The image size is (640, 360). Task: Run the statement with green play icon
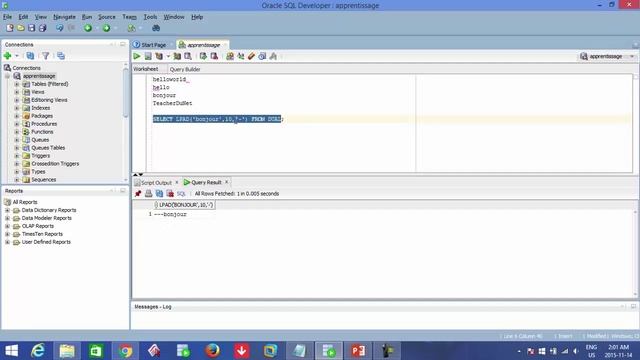click(137, 56)
